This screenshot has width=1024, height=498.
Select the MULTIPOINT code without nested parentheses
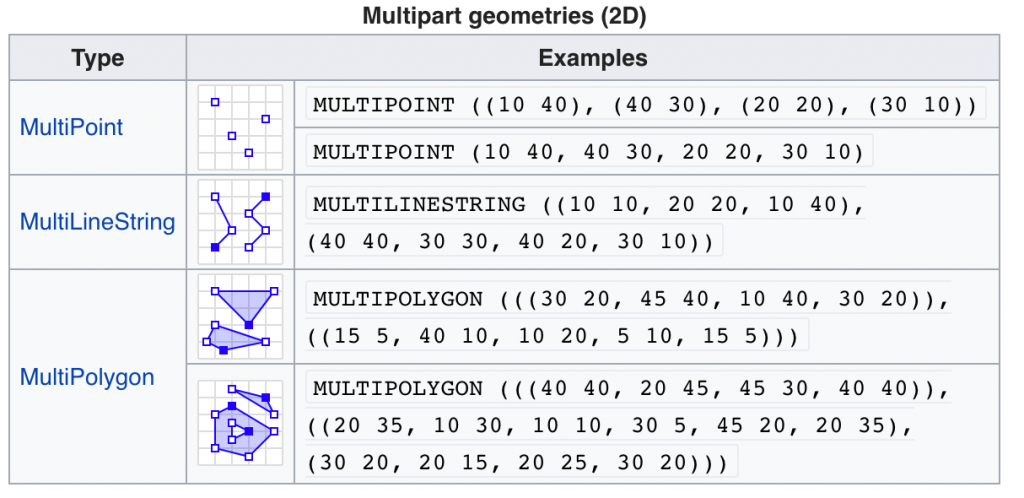click(x=590, y=152)
